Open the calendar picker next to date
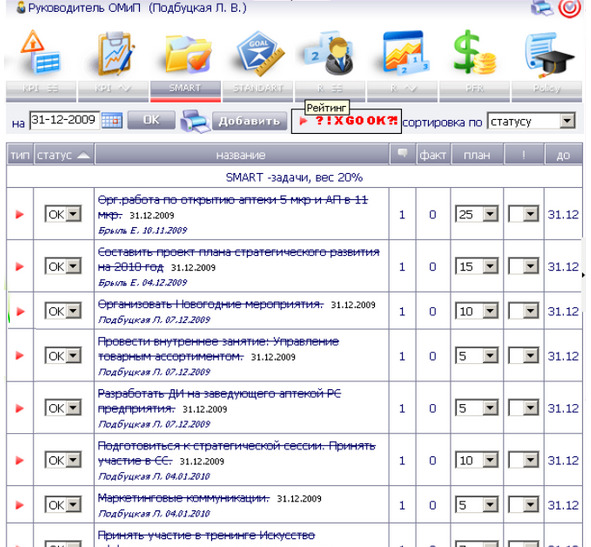This screenshot has height=547, width=591. [112, 120]
